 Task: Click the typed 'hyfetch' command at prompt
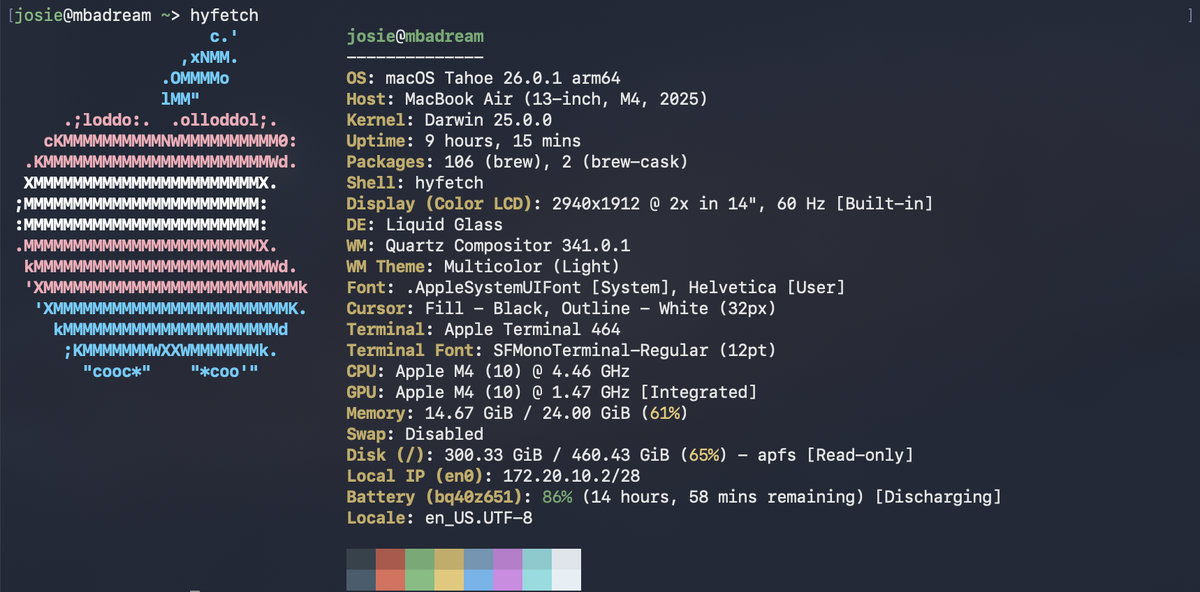tap(224, 15)
